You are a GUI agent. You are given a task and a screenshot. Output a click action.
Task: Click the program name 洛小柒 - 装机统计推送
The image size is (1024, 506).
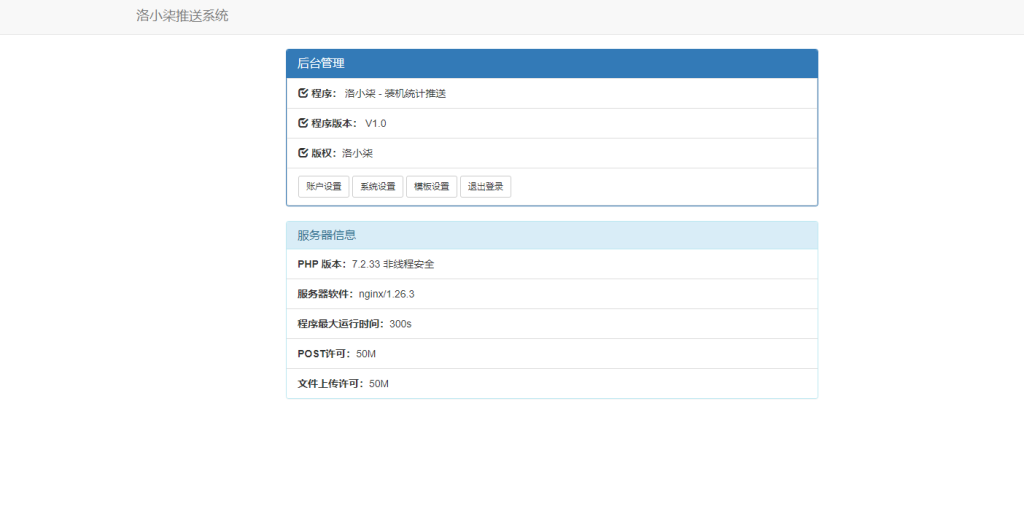click(x=395, y=93)
